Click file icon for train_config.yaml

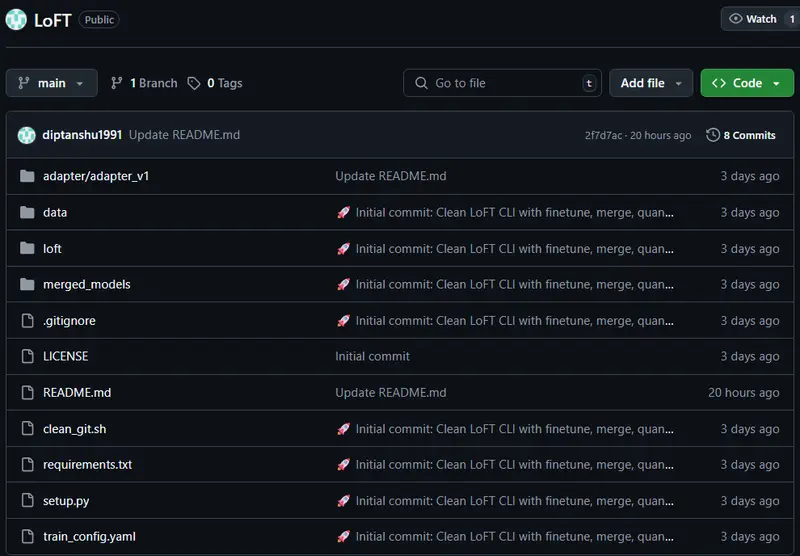28,536
